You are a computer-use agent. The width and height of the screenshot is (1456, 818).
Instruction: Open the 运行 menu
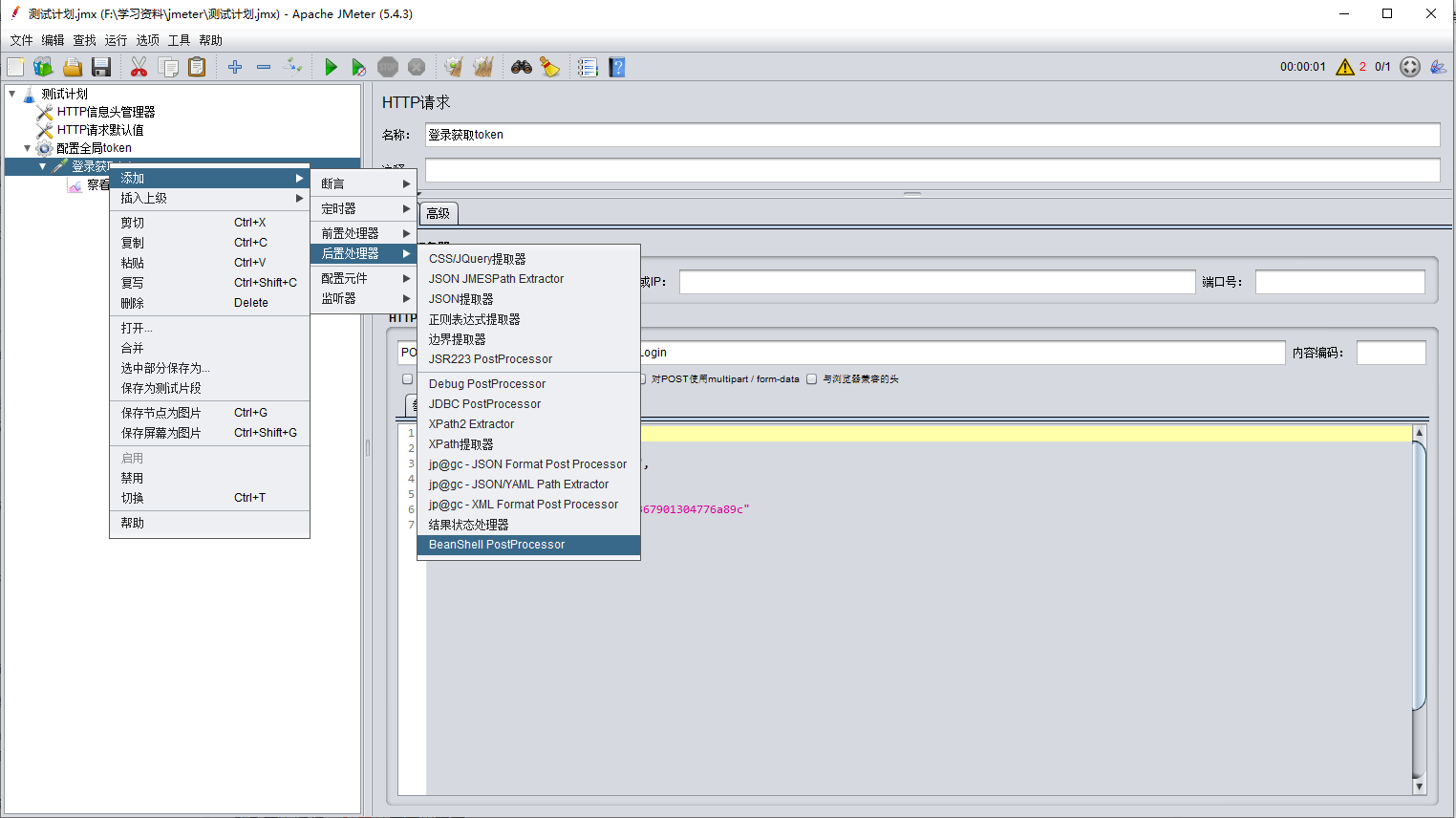click(116, 40)
